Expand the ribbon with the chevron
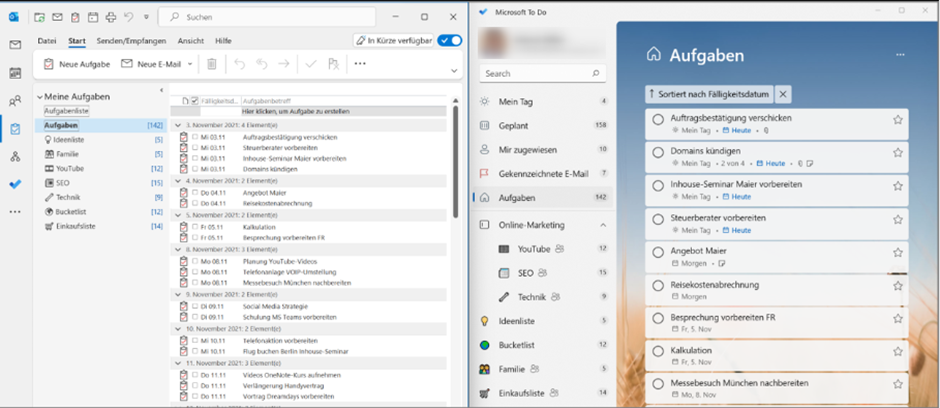Image resolution: width=940 pixels, height=408 pixels. coord(453,71)
